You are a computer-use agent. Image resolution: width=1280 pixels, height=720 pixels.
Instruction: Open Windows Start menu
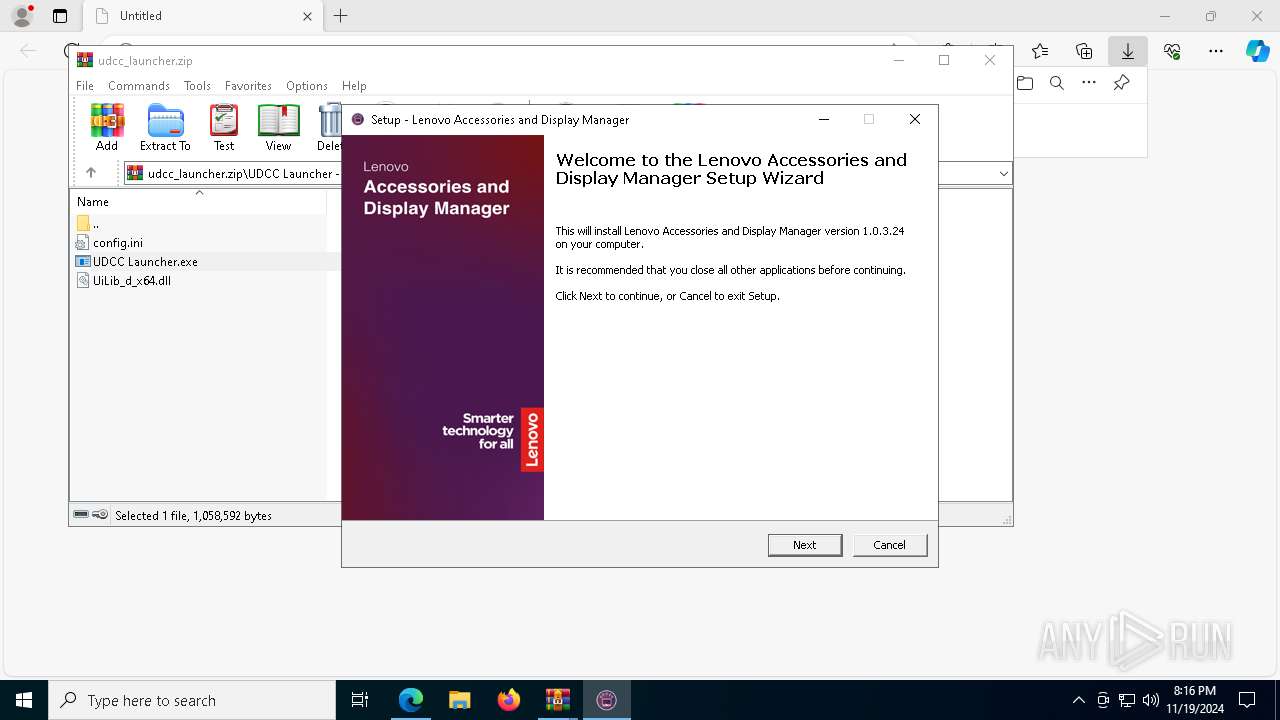(24, 700)
